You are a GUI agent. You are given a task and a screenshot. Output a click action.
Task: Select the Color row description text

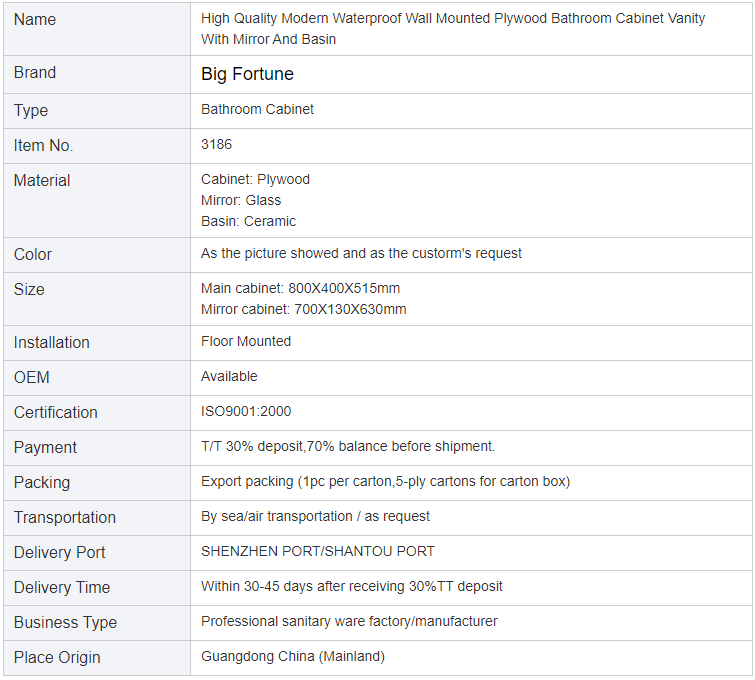[361, 253]
